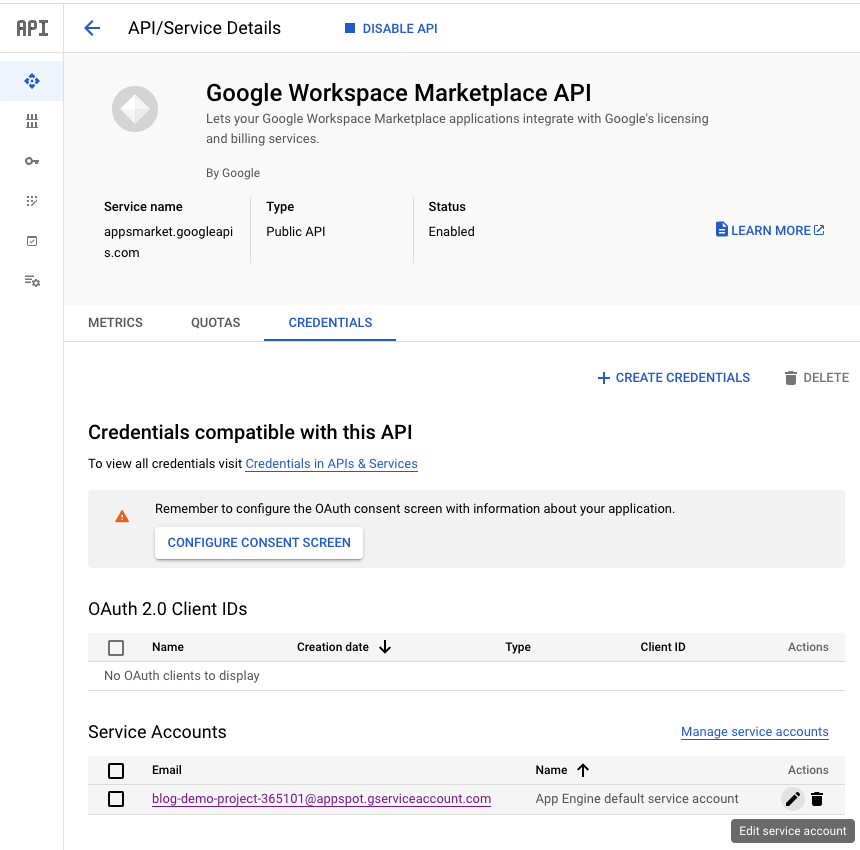Open the Page usage agreements sidebar icon
The width and height of the screenshot is (860, 850).
pos(32,281)
